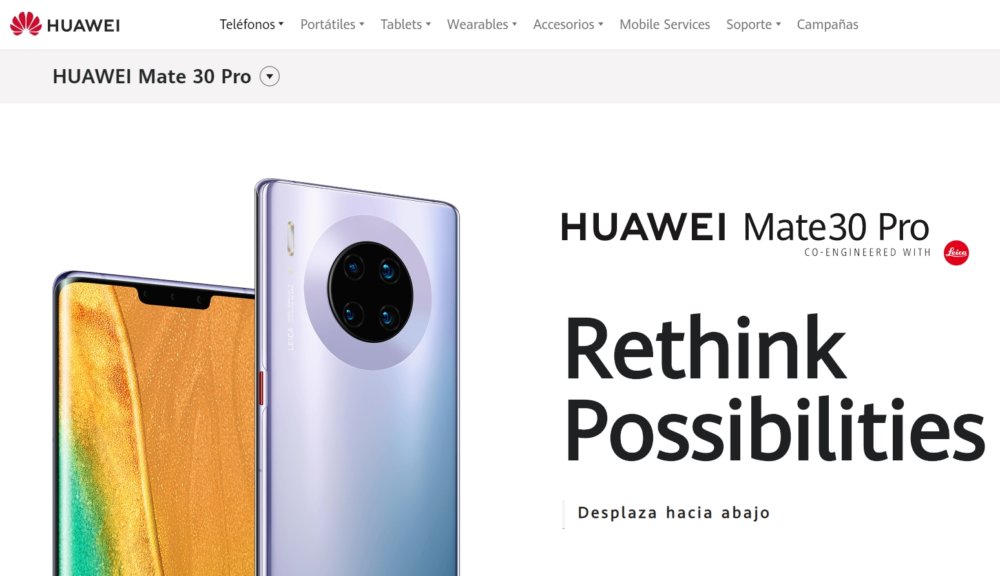Image resolution: width=1000 pixels, height=576 pixels.
Task: Click the Rethink Possibilities headline
Action: point(774,387)
